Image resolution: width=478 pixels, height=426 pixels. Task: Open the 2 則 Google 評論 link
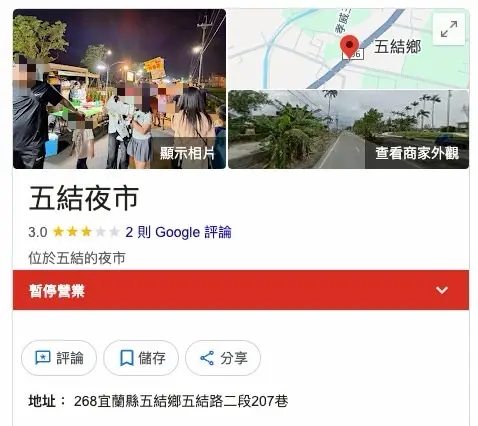pos(178,232)
